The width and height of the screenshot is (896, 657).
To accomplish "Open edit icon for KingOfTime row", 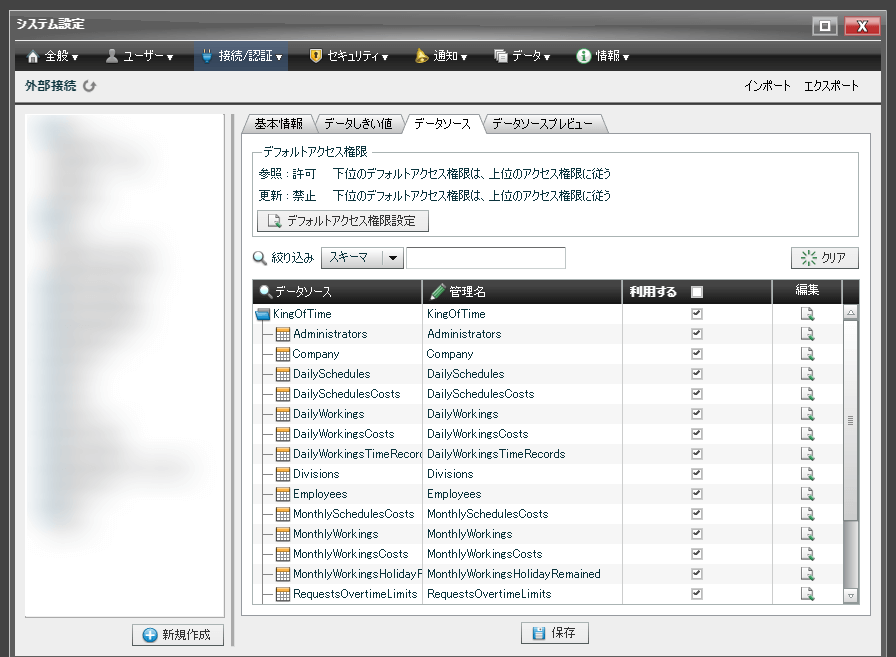I will tap(807, 314).
